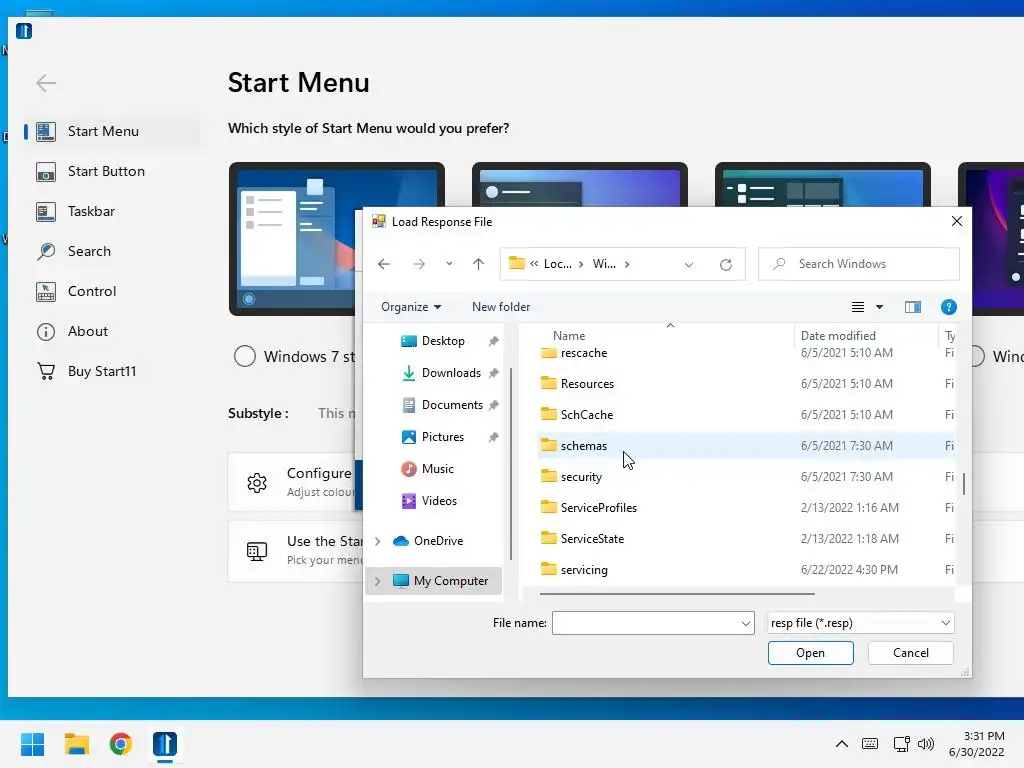
Task: Open the Start Menu sidebar section
Action: 111,131
